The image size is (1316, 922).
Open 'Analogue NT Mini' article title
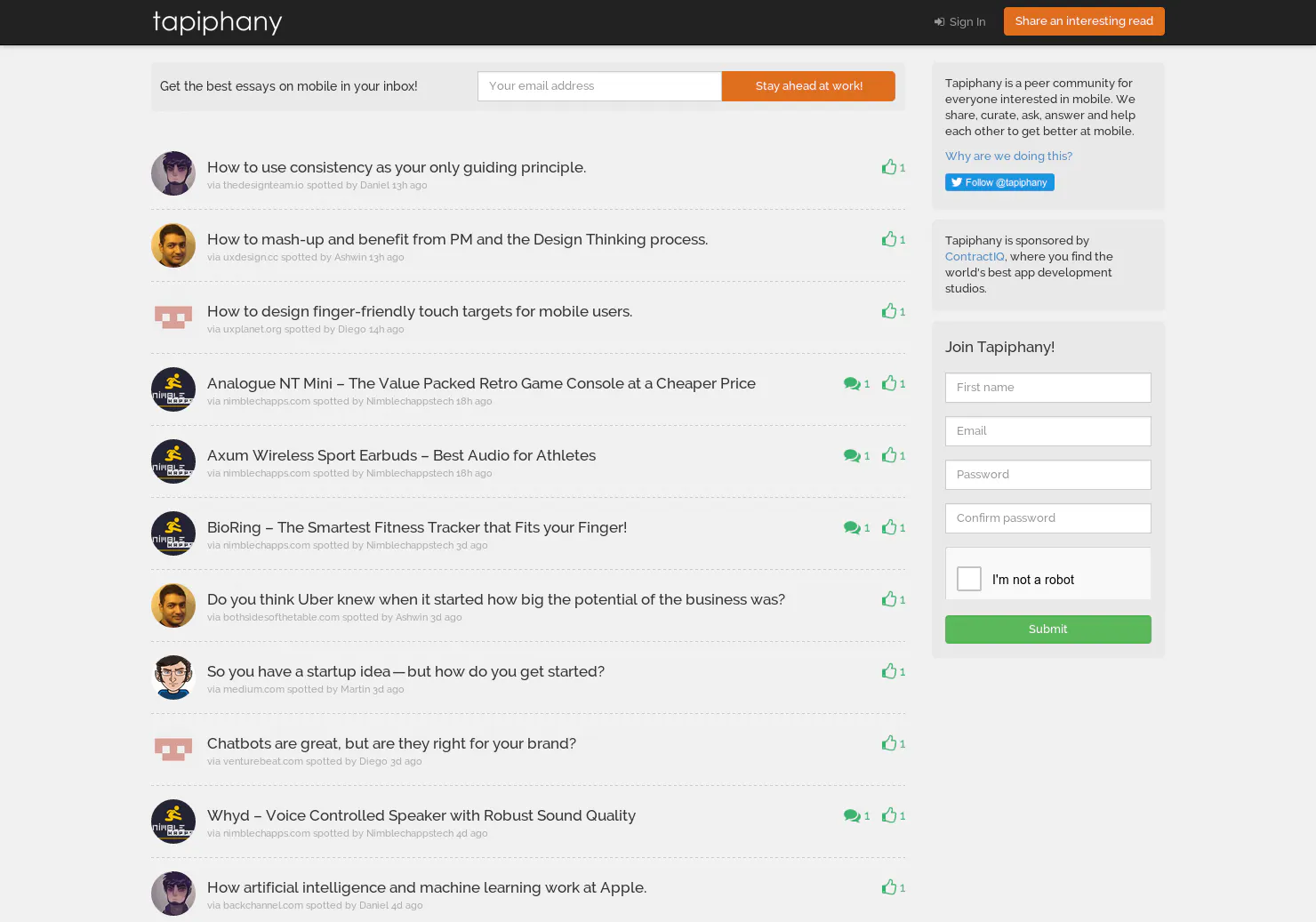(x=481, y=383)
